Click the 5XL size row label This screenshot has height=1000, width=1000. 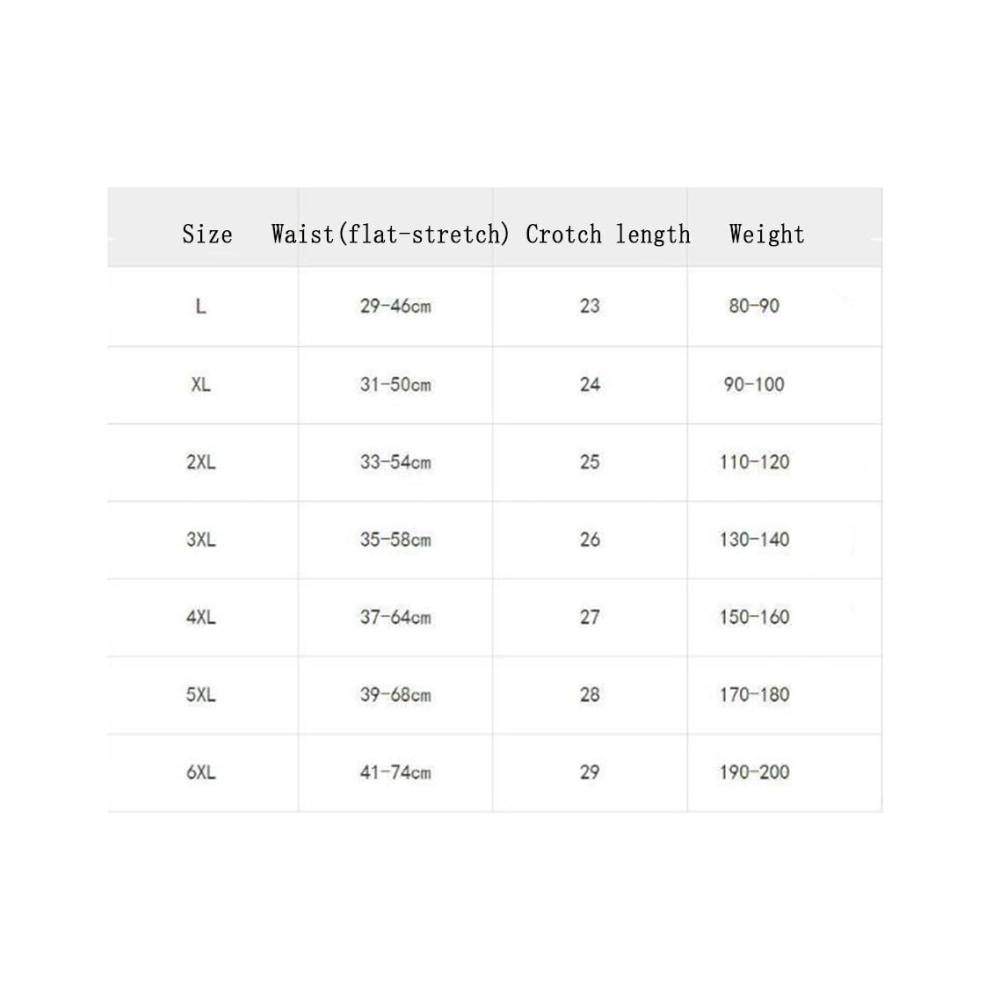(x=200, y=695)
